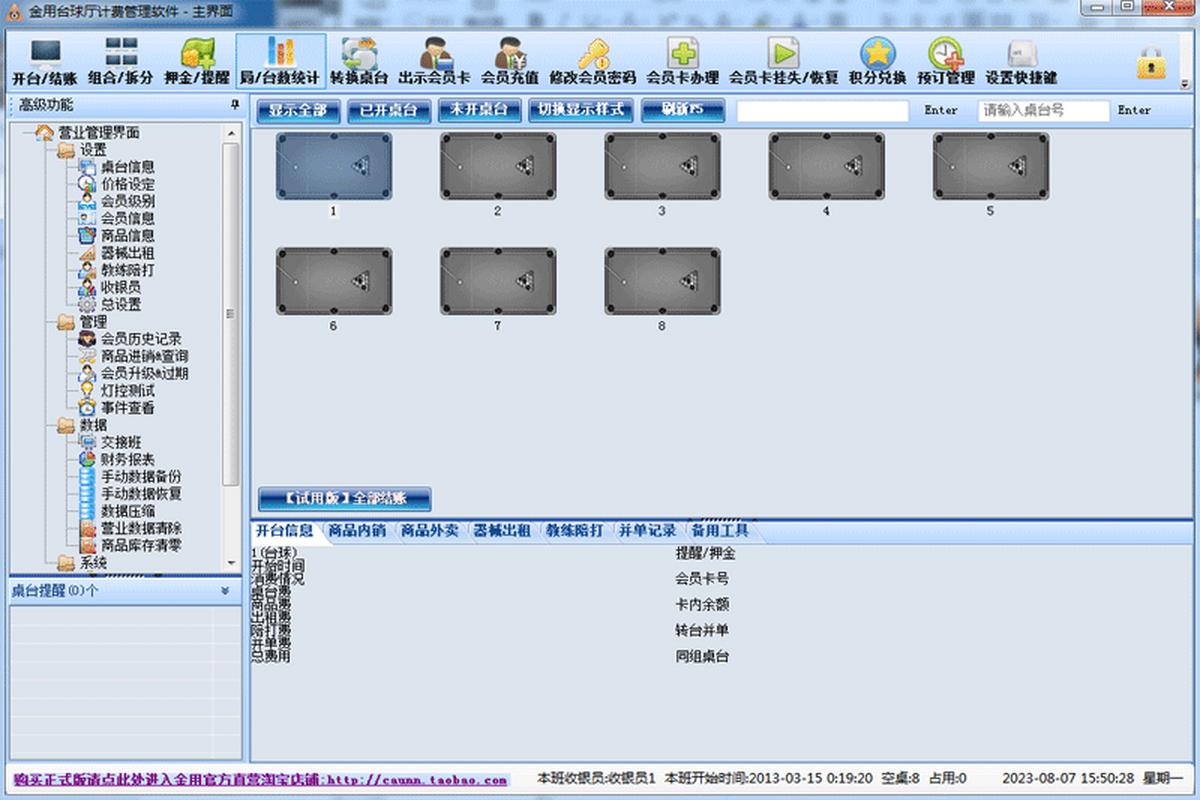Click the yellow padlock icon
This screenshot has height=800, width=1200.
point(1151,63)
